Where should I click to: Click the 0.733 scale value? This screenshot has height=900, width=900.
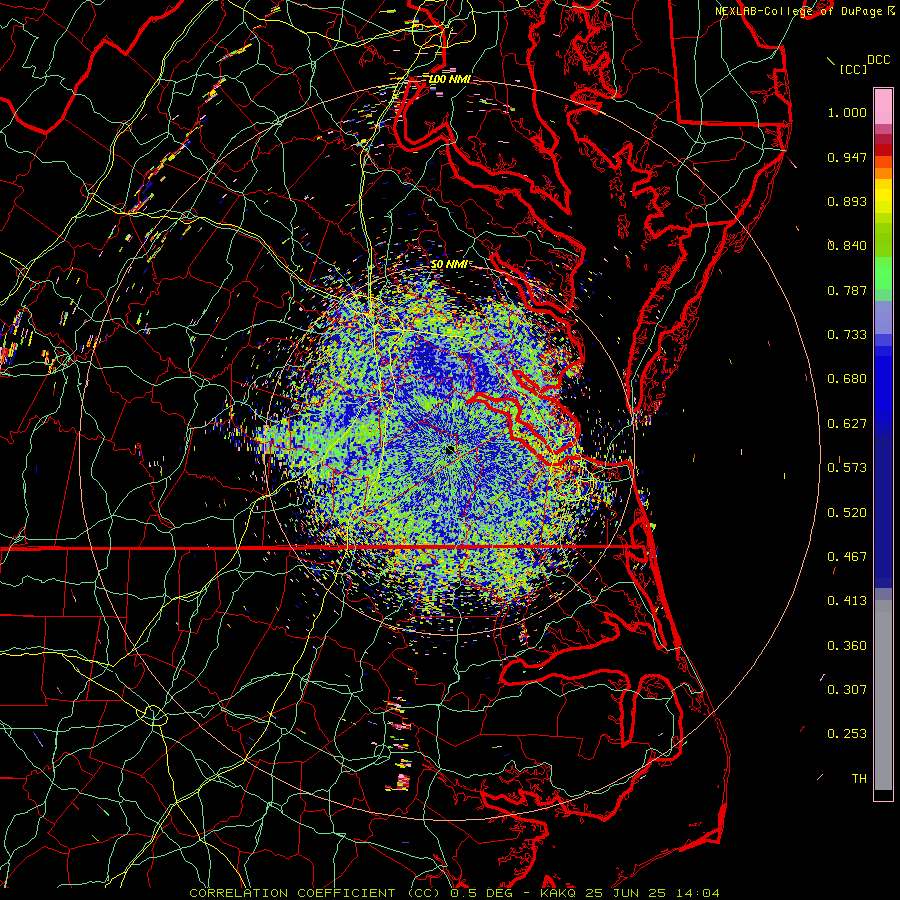coord(847,335)
